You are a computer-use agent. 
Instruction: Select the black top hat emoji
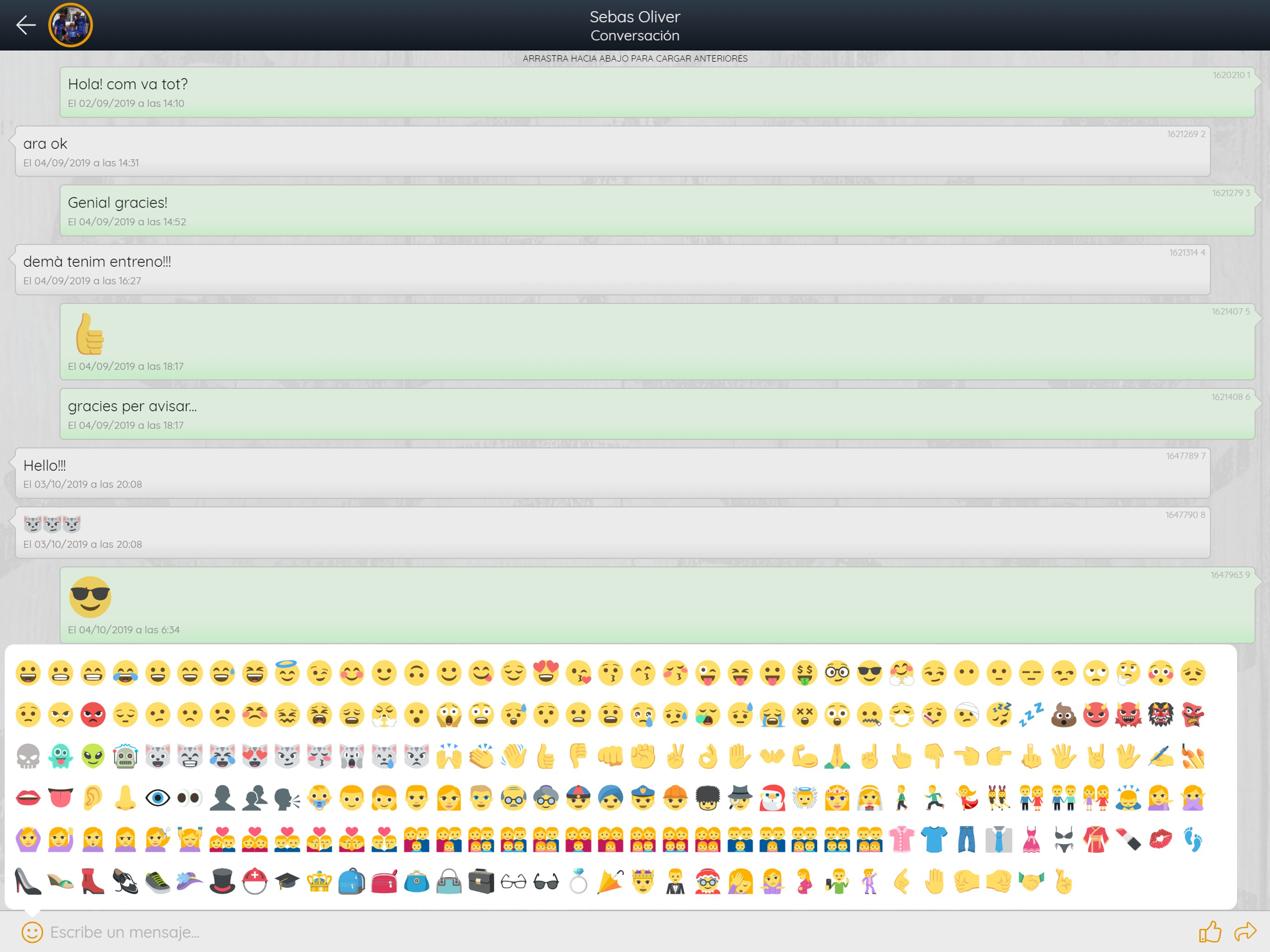[222, 881]
